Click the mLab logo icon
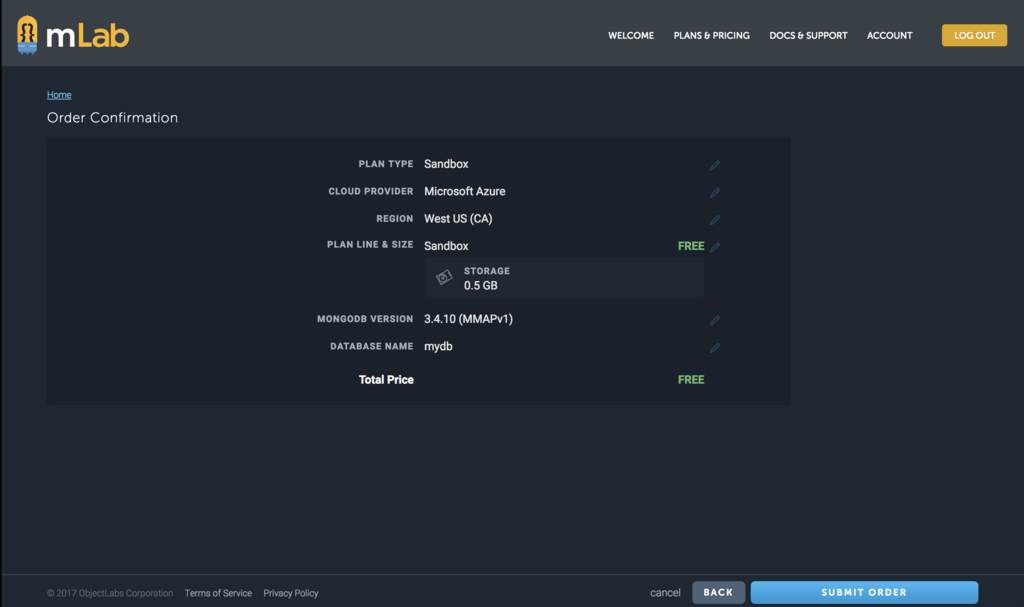This screenshot has height=607, width=1024. click(27, 35)
